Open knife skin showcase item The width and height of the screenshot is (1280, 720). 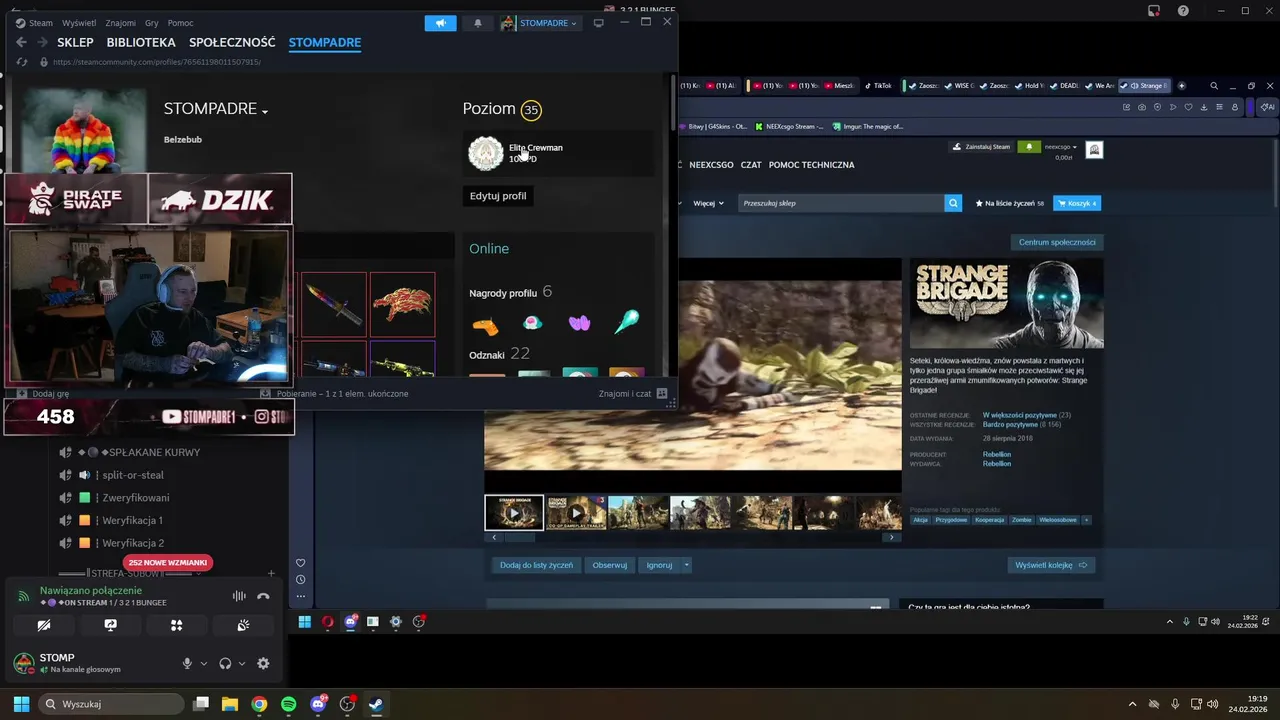click(334, 304)
